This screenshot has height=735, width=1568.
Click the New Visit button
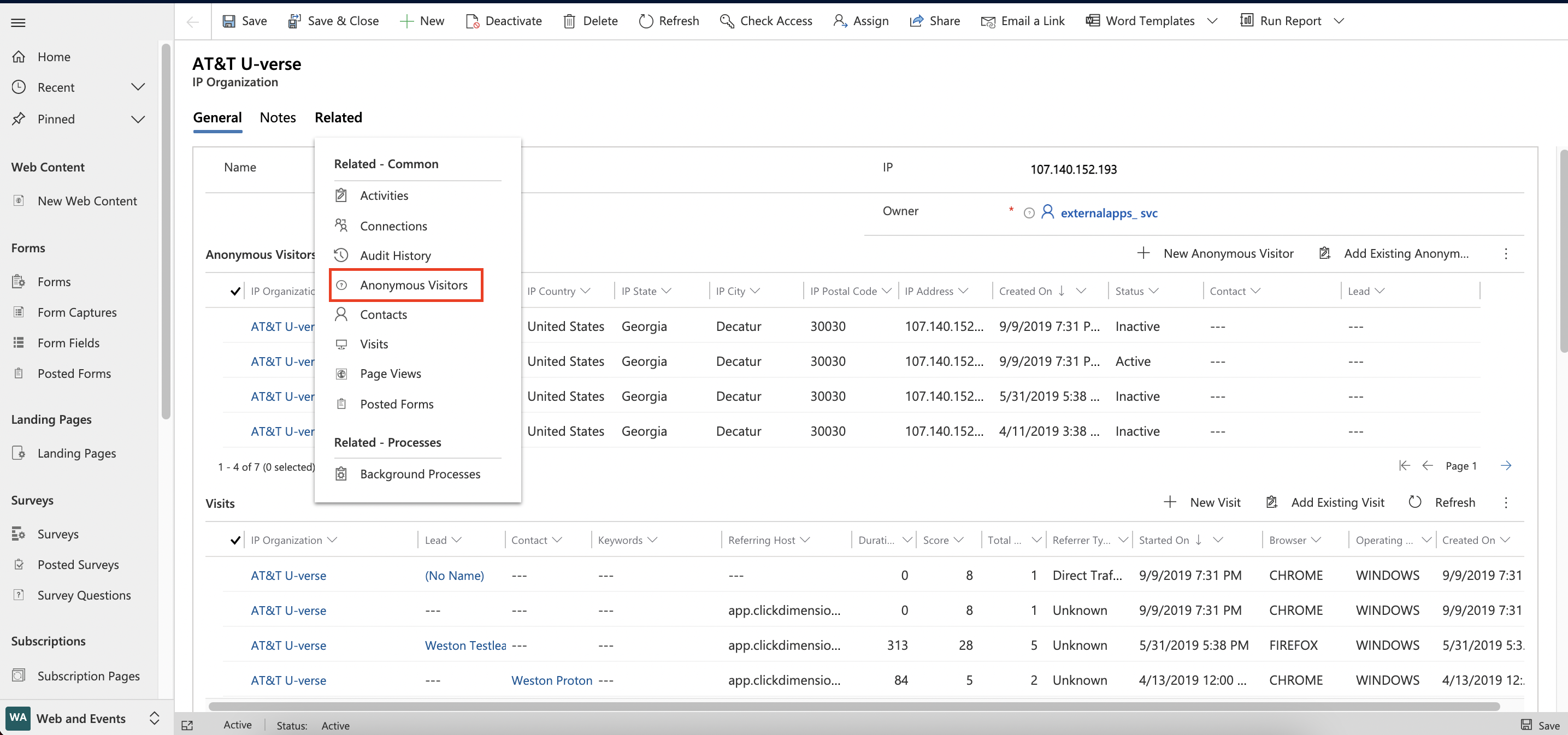coord(1201,502)
